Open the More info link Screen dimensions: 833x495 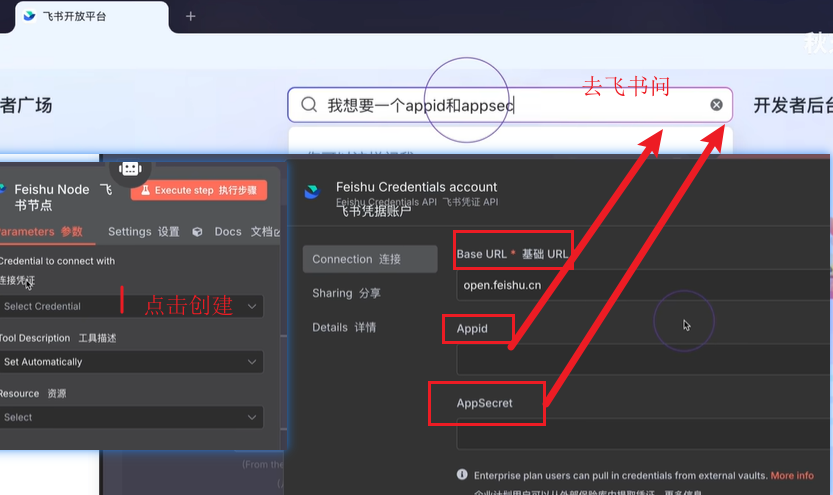pos(792,475)
